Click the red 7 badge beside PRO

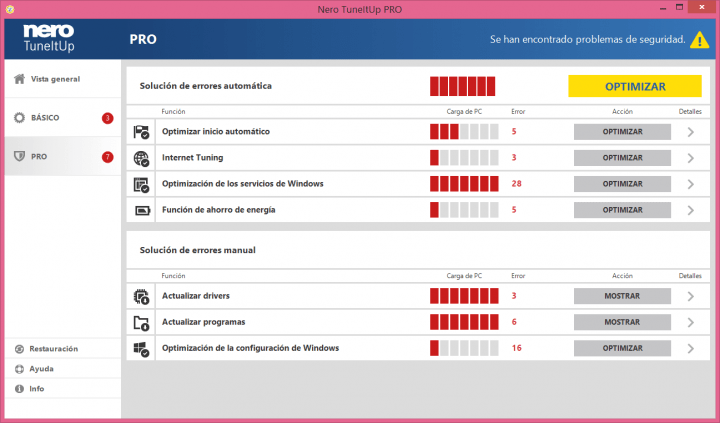107,157
